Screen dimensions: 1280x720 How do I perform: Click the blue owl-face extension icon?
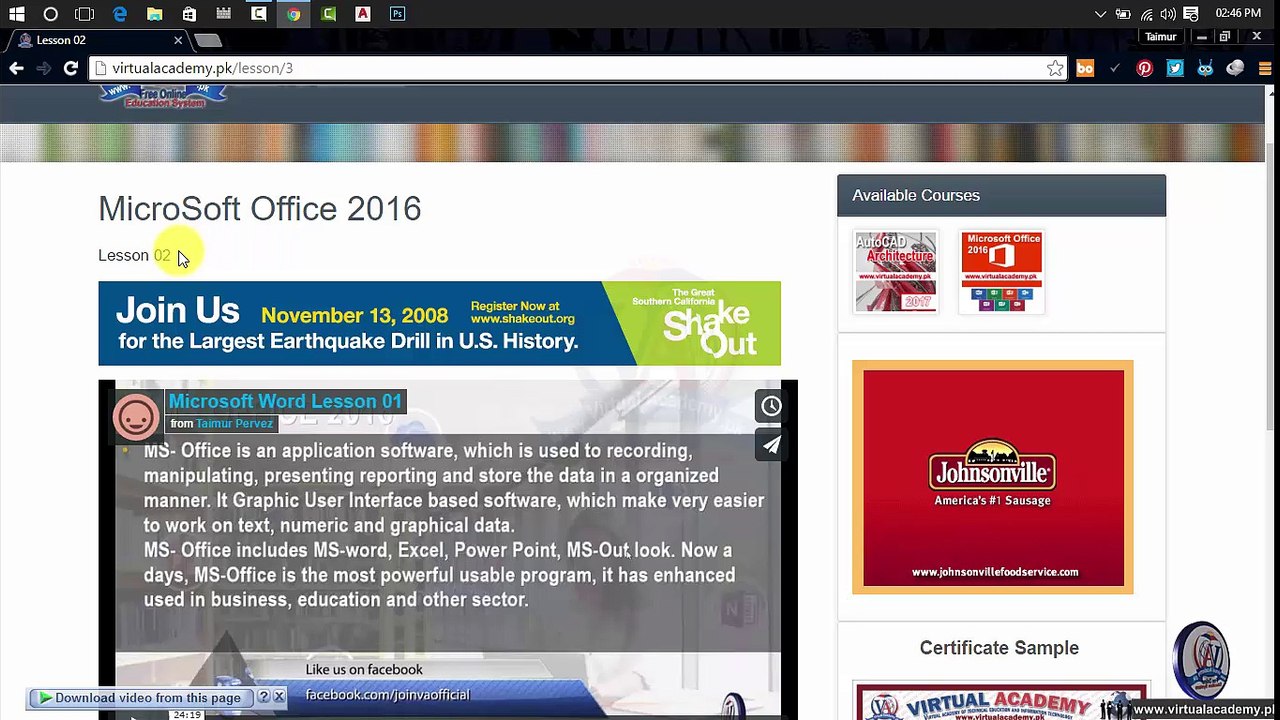coord(1205,68)
